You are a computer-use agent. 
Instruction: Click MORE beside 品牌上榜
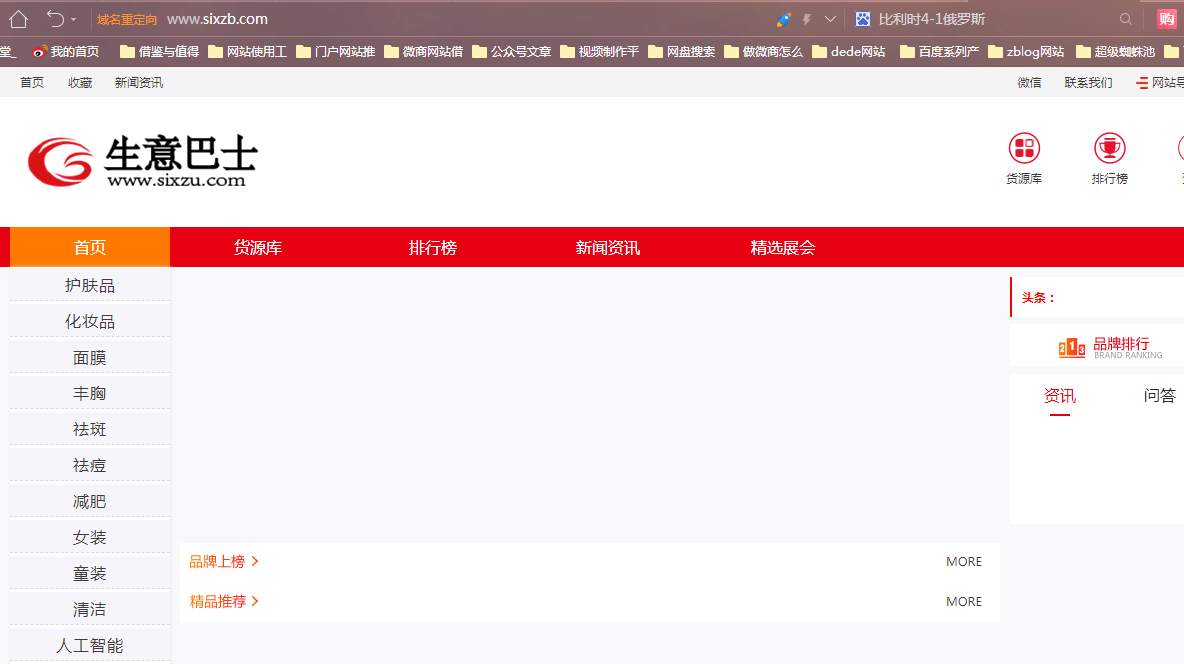coord(964,561)
